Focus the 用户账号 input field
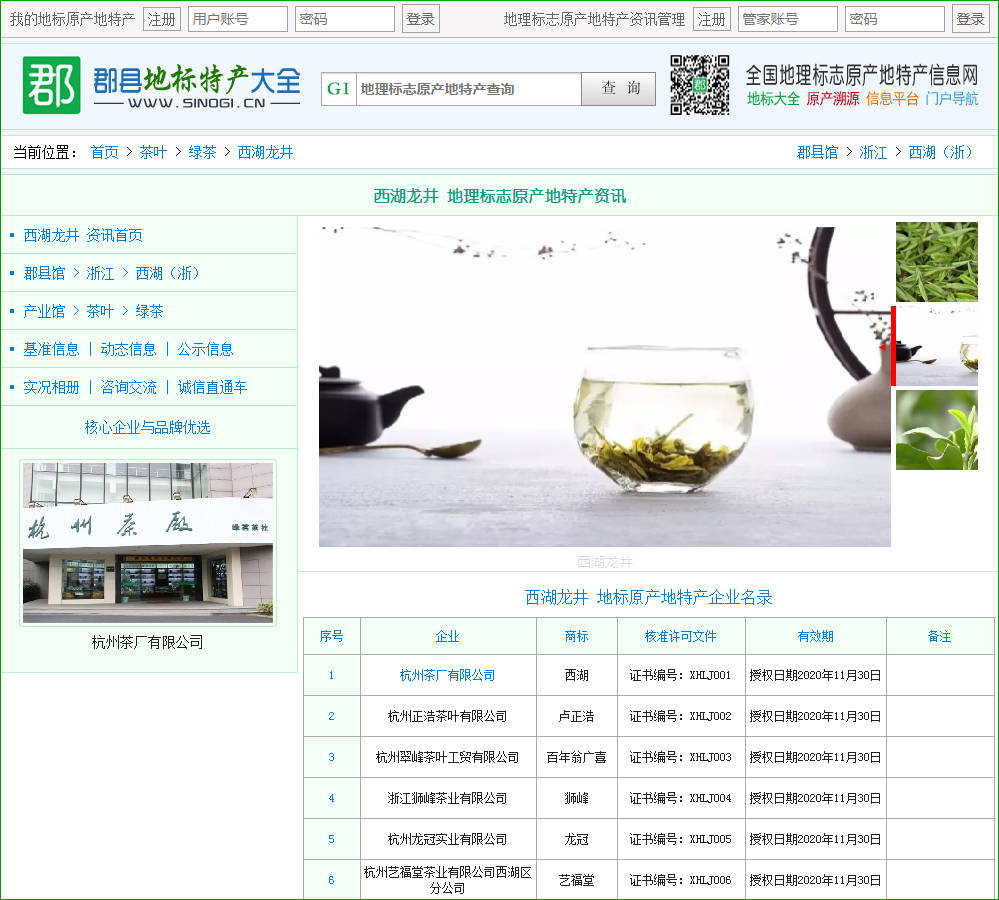This screenshot has height=900, width=999. pos(238,19)
